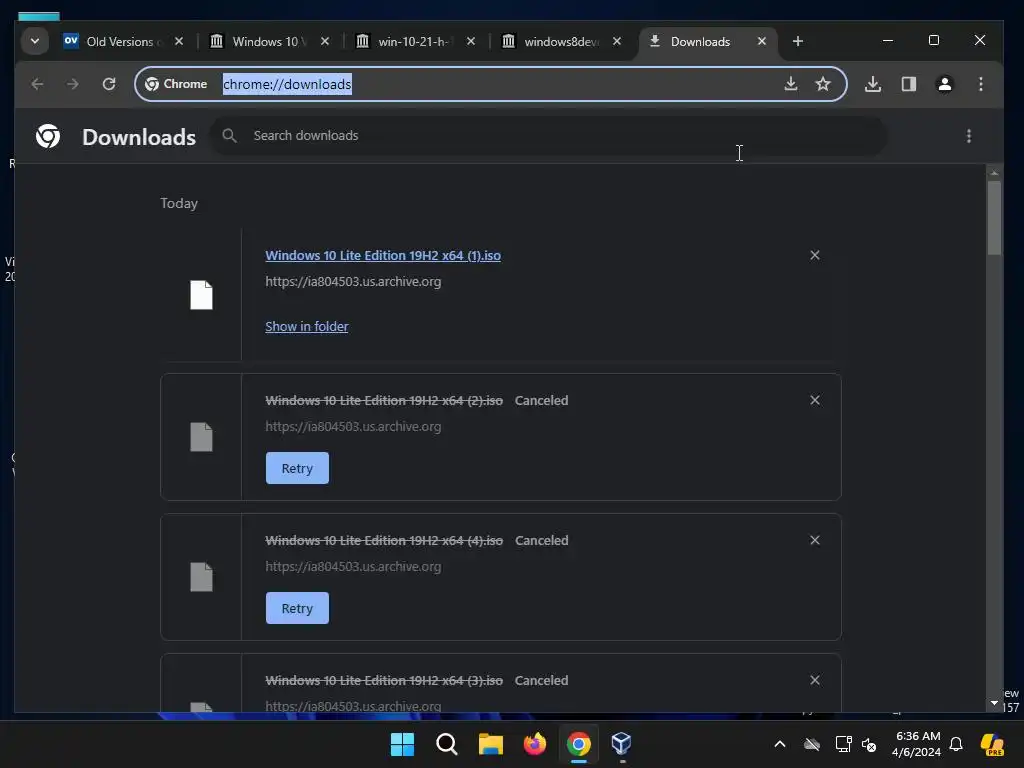The width and height of the screenshot is (1024, 768).
Task: Remove the (3).iso entry from list
Action: 814,680
